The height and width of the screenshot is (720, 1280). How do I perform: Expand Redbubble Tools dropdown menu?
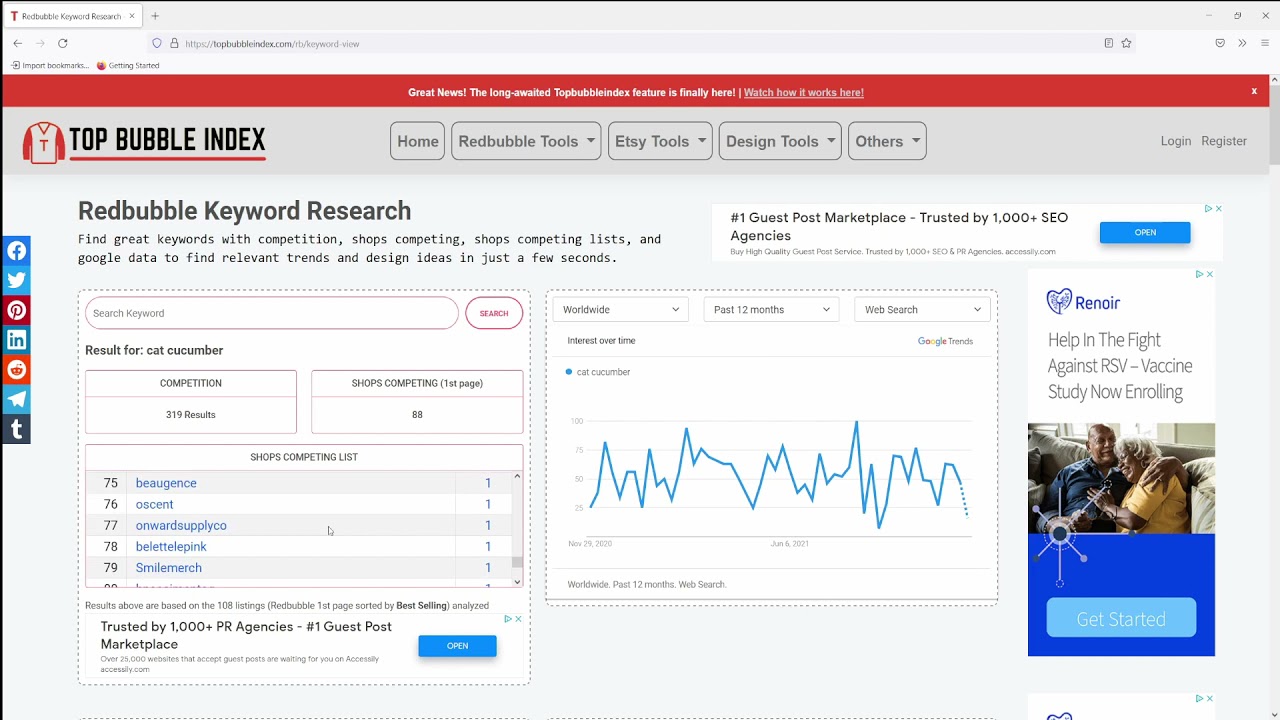pyautogui.click(x=526, y=141)
